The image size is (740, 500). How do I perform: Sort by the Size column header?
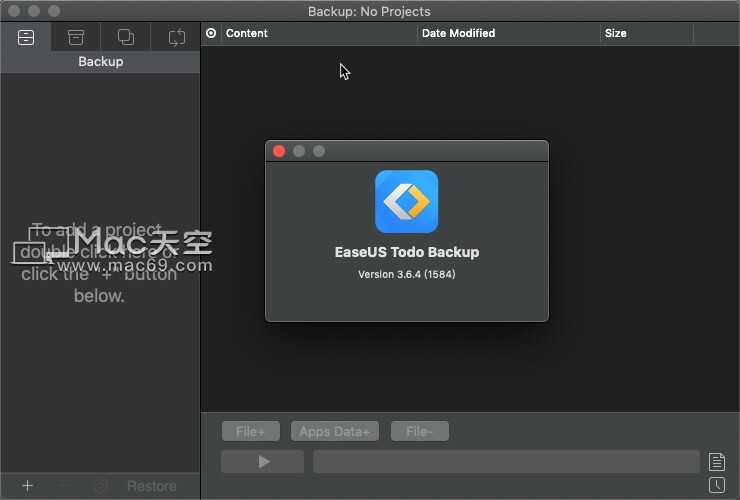pos(615,33)
